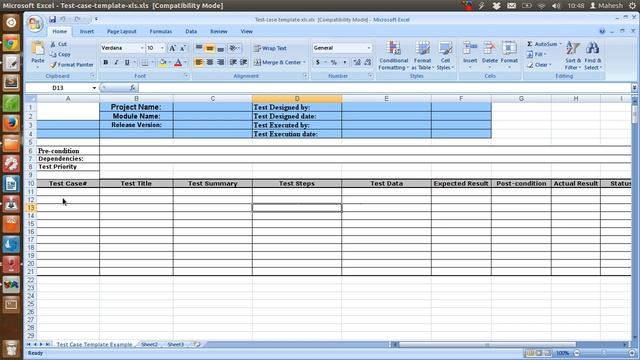This screenshot has width=640, height=360.
Task: Open the number format General dropdown
Action: coord(369,48)
